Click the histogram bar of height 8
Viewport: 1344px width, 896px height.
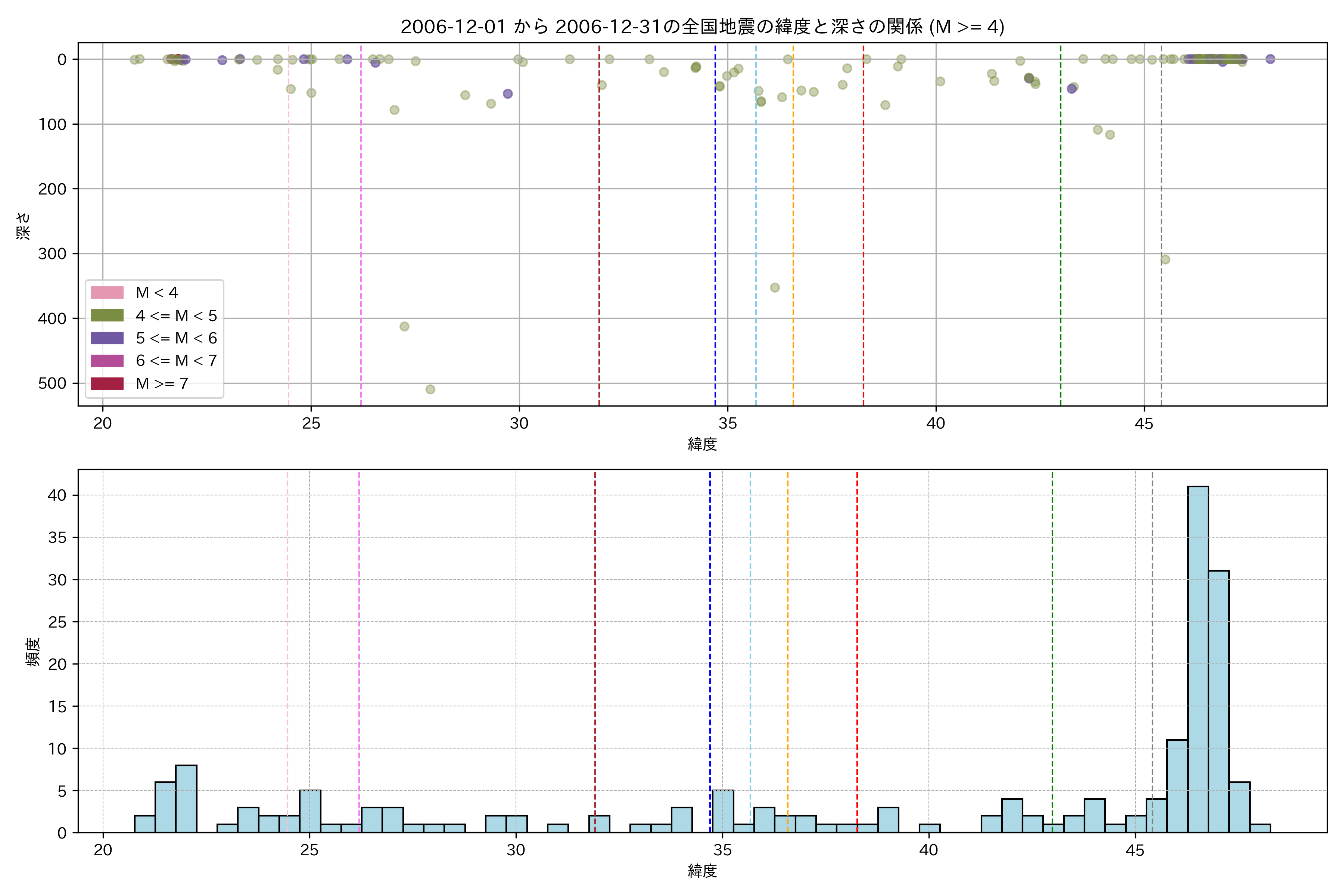pyautogui.click(x=186, y=798)
